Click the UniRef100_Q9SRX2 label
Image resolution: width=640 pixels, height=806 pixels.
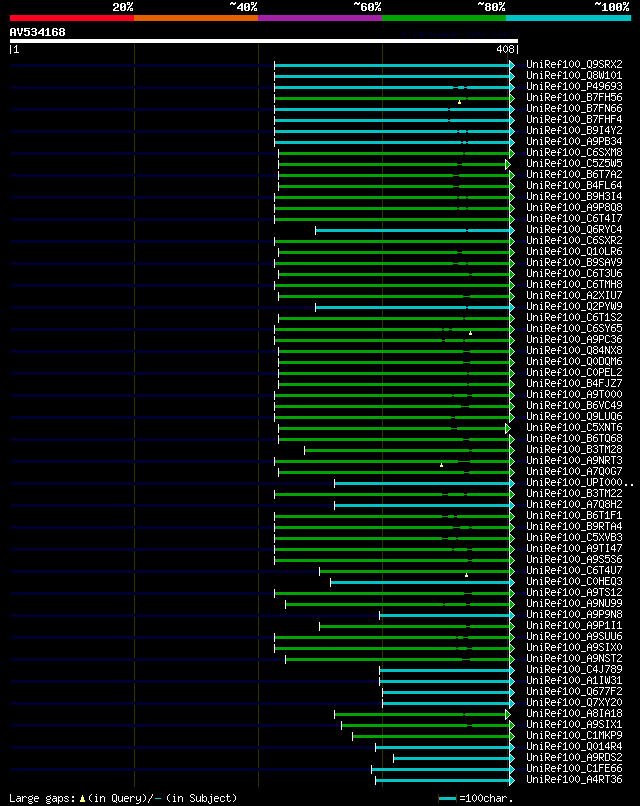click(574, 64)
